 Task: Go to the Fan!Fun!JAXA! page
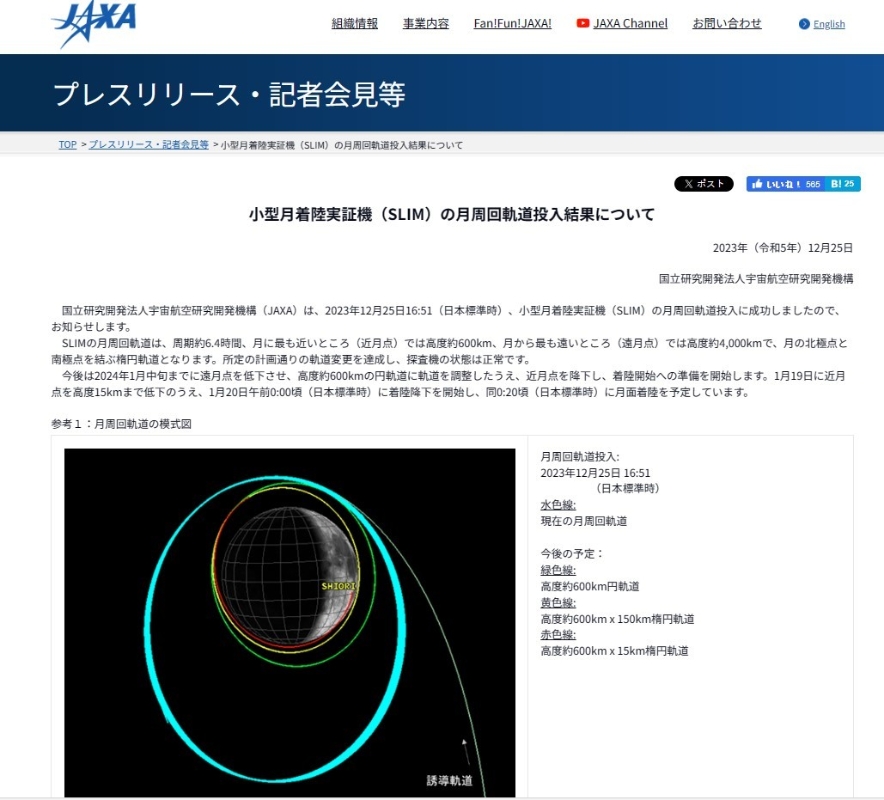point(512,23)
